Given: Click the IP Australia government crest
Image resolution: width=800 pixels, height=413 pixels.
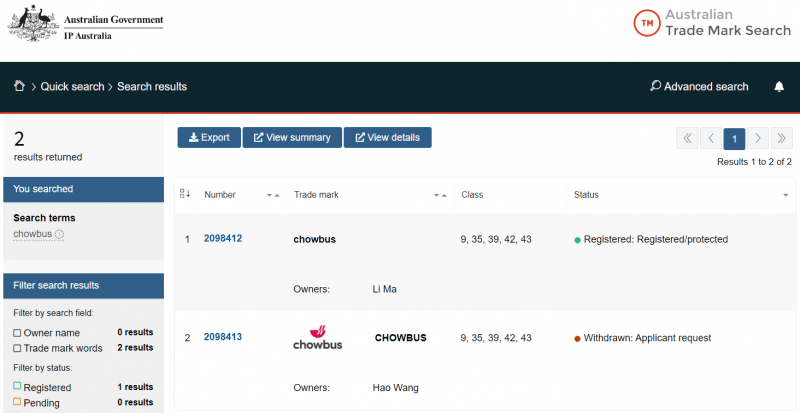Looking at the screenshot, I should point(33,23).
